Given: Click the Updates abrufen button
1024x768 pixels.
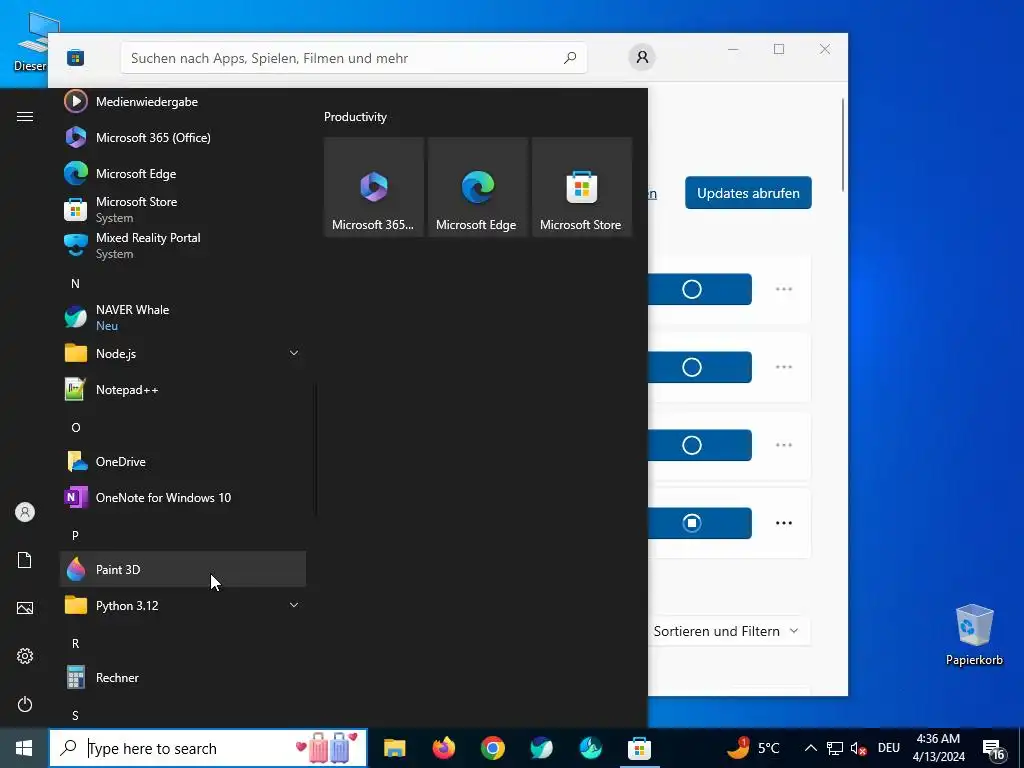Looking at the screenshot, I should pos(748,193).
